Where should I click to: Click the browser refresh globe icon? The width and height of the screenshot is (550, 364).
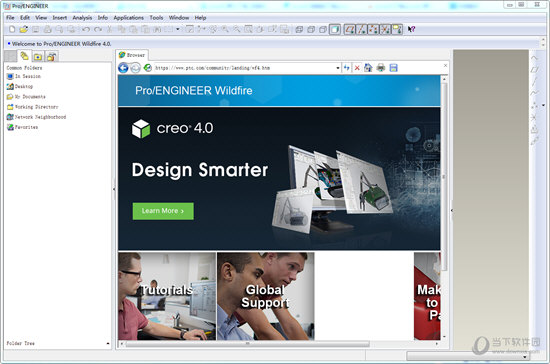148,68
